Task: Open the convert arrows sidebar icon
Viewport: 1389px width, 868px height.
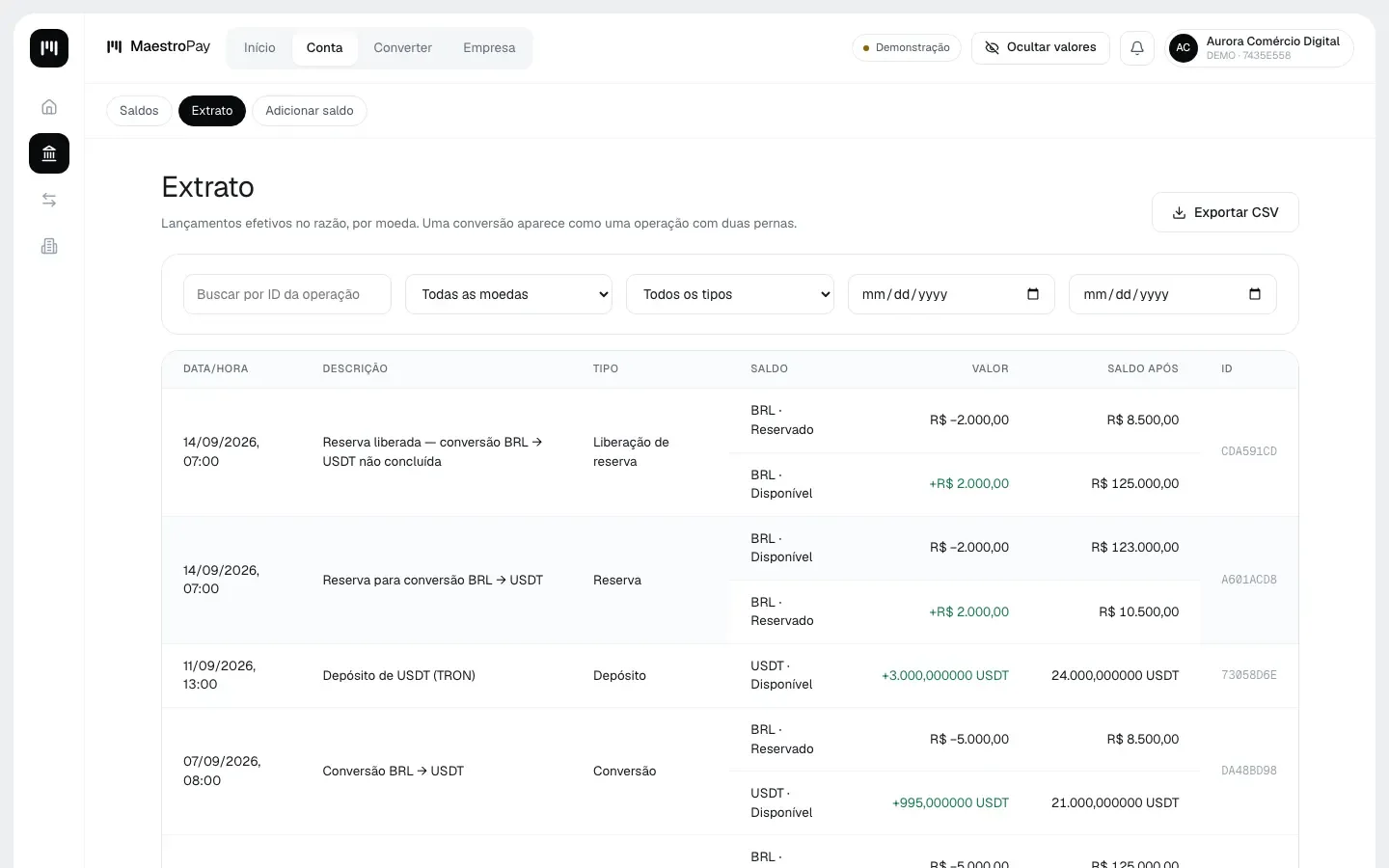Action: click(x=49, y=200)
